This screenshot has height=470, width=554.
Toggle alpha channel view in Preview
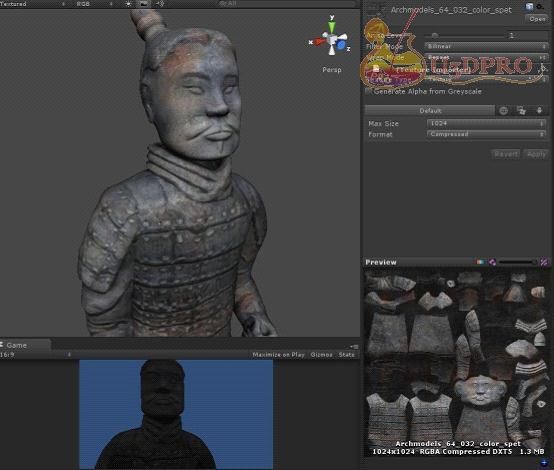tap(492, 262)
